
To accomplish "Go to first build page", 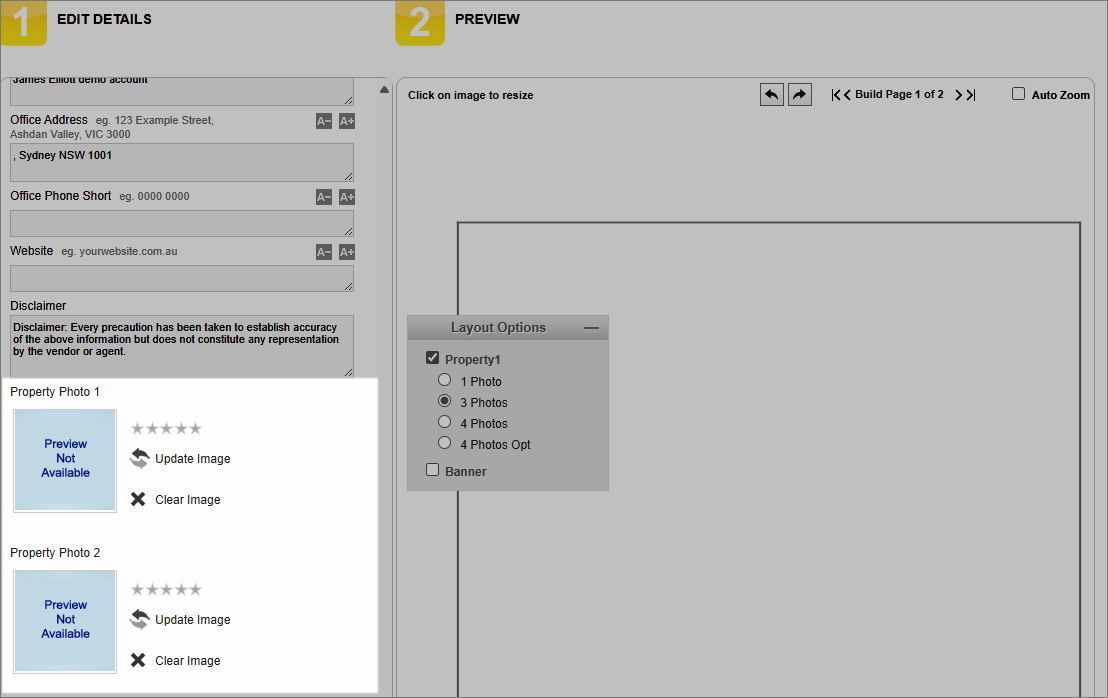I will click(x=835, y=95).
